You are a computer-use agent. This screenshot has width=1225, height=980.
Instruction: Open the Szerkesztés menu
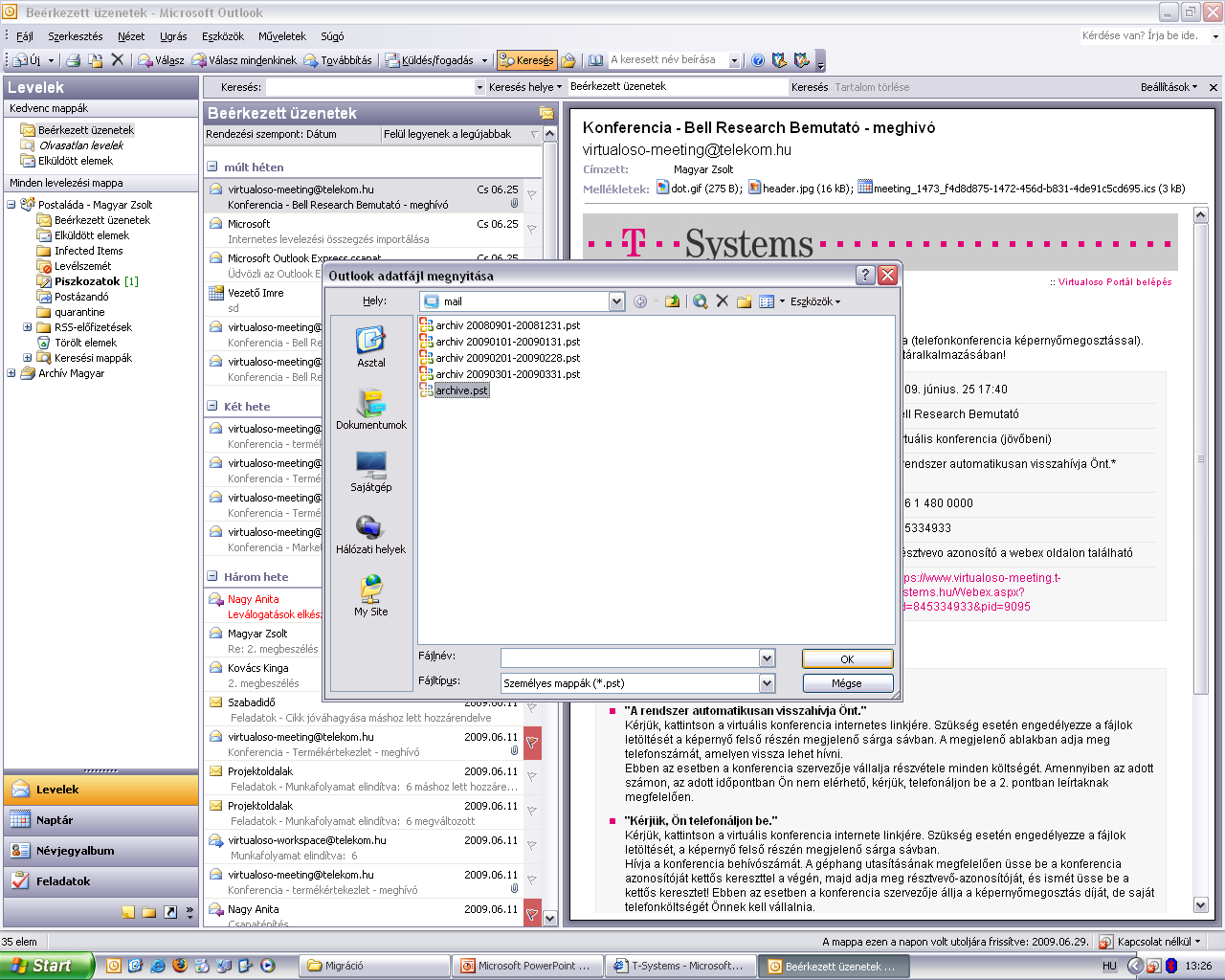tap(76, 36)
